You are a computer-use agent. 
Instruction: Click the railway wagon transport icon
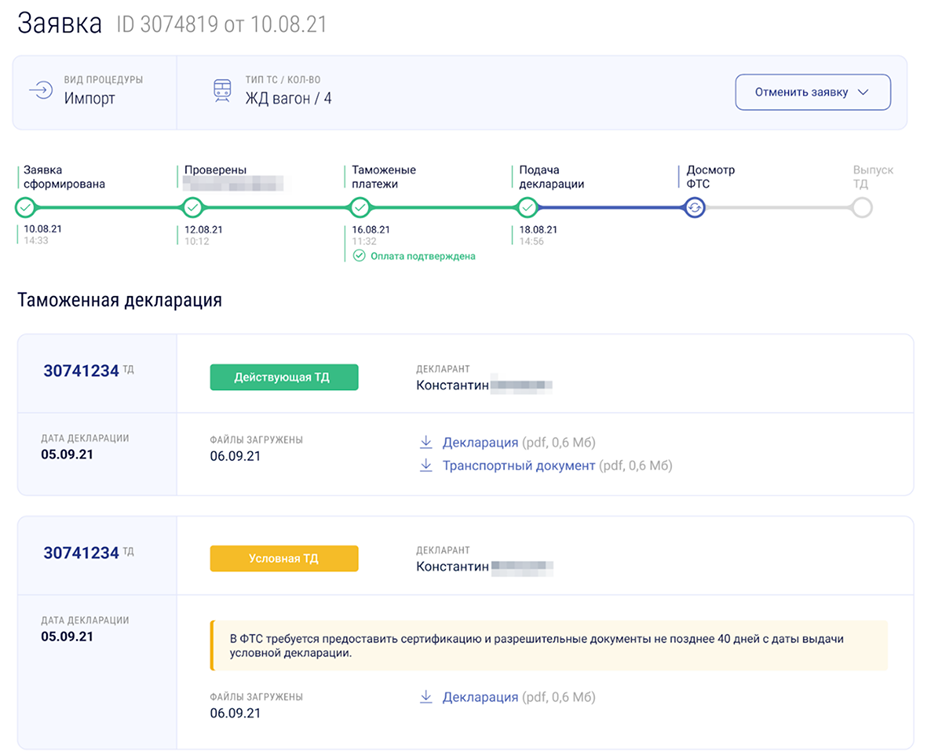point(222,91)
